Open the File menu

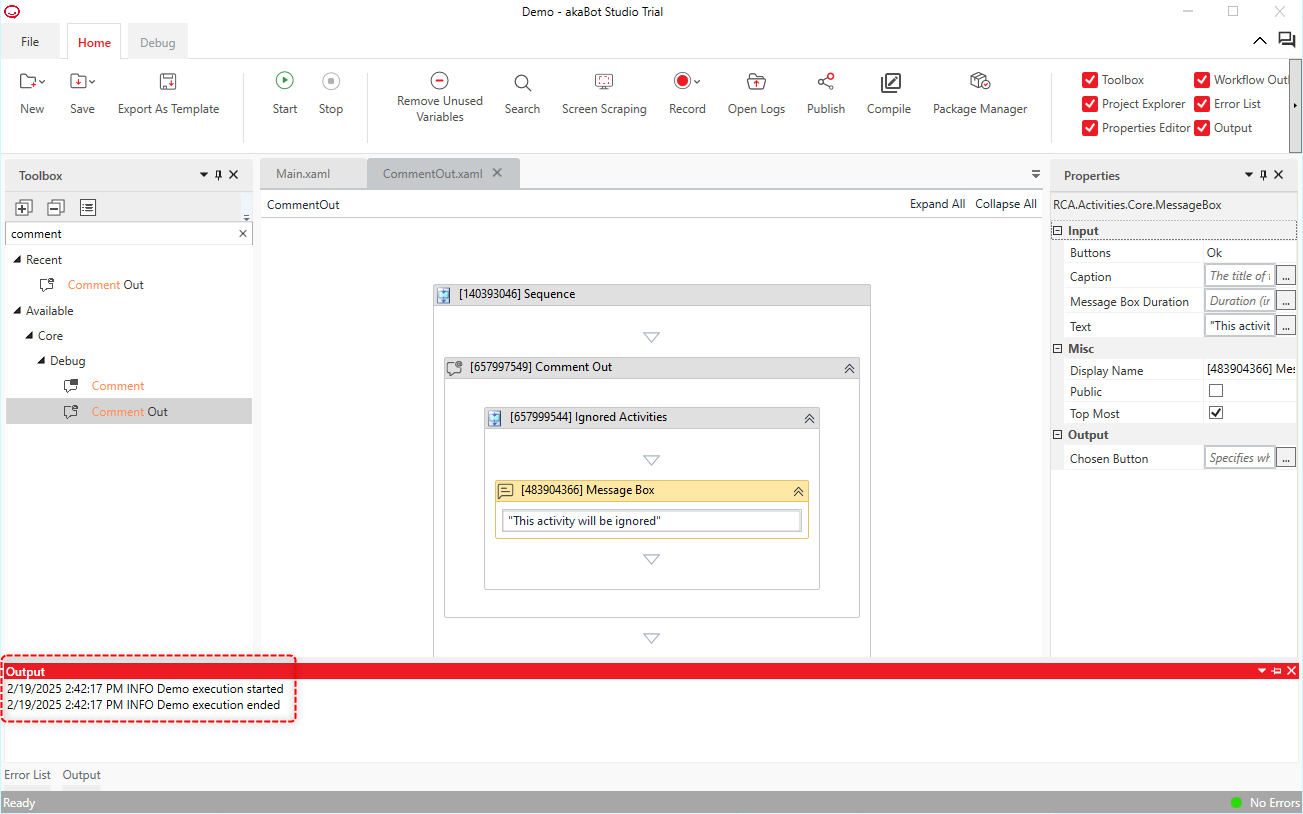click(x=30, y=42)
